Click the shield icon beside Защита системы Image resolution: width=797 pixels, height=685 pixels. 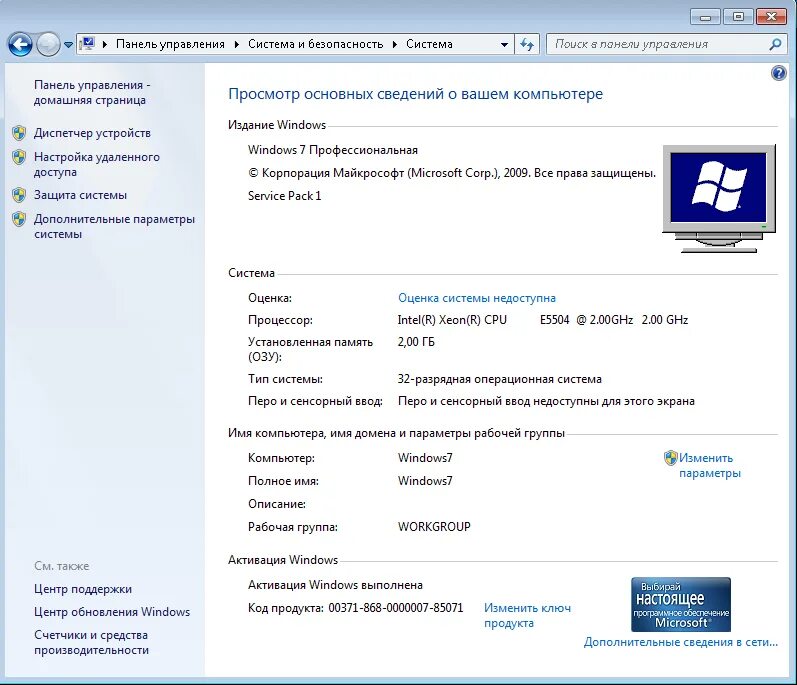click(19, 195)
